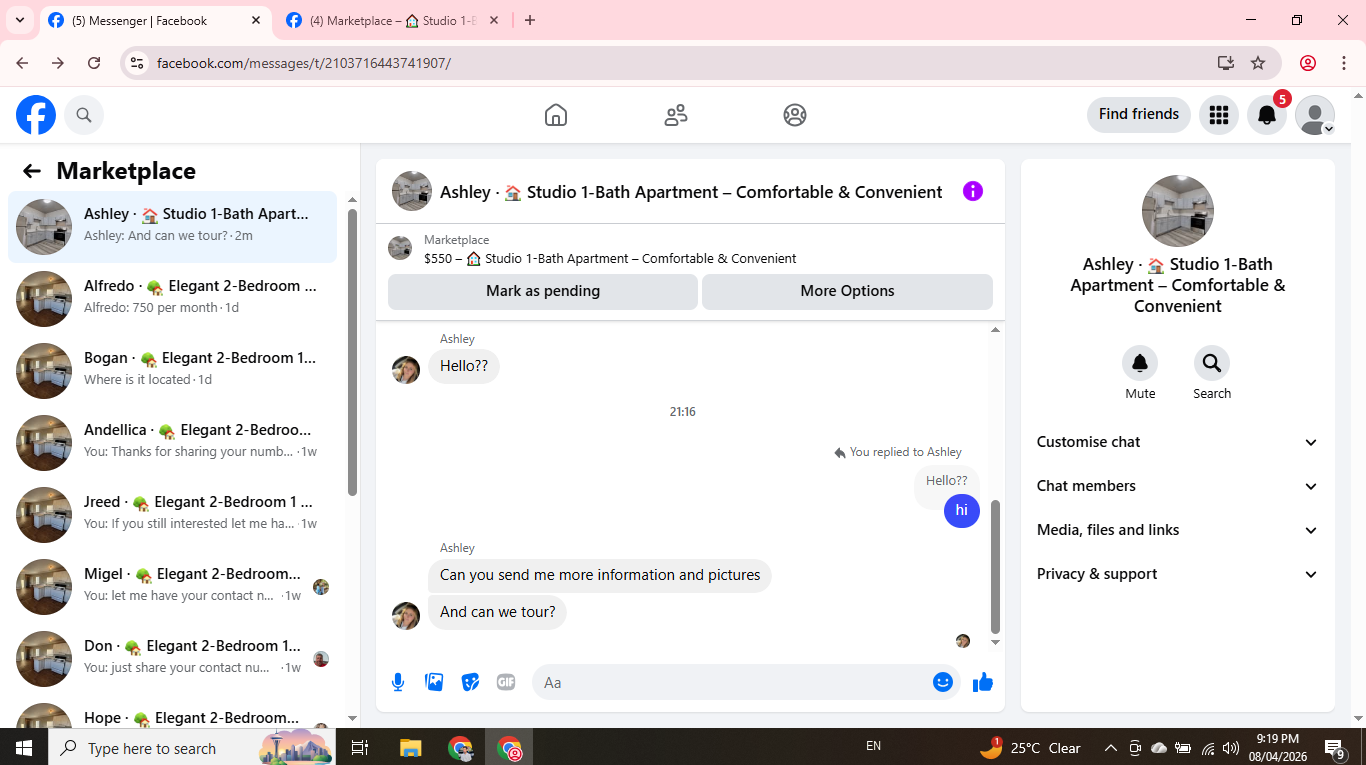
Task: Open Don conversation in list
Action: point(172,659)
